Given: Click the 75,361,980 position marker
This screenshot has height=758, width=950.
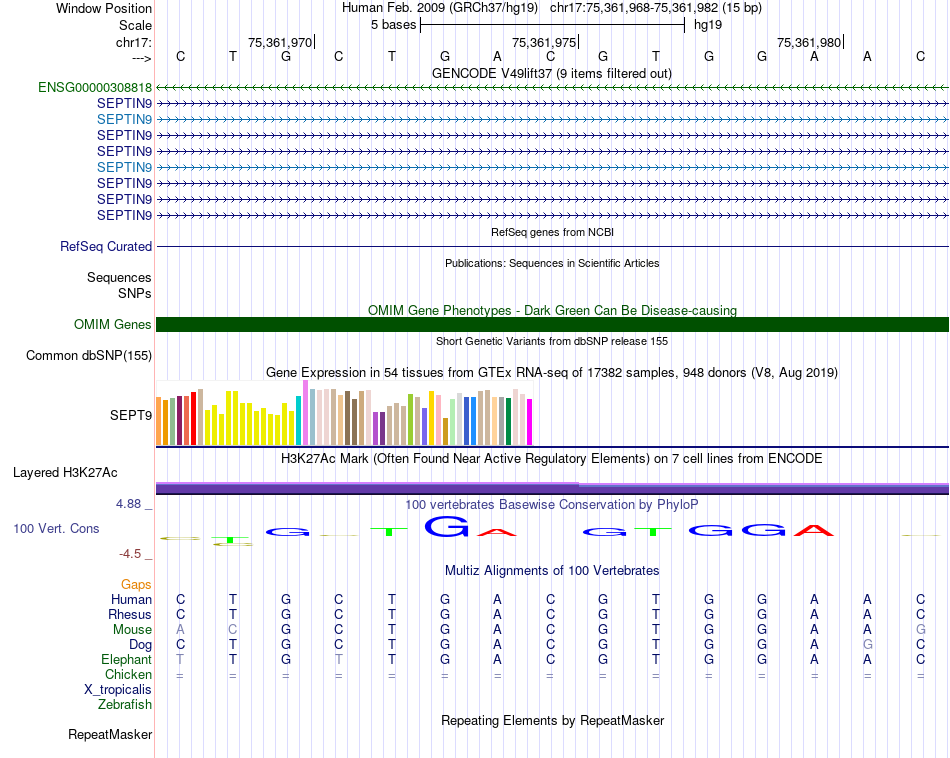Looking at the screenshot, I should (809, 42).
